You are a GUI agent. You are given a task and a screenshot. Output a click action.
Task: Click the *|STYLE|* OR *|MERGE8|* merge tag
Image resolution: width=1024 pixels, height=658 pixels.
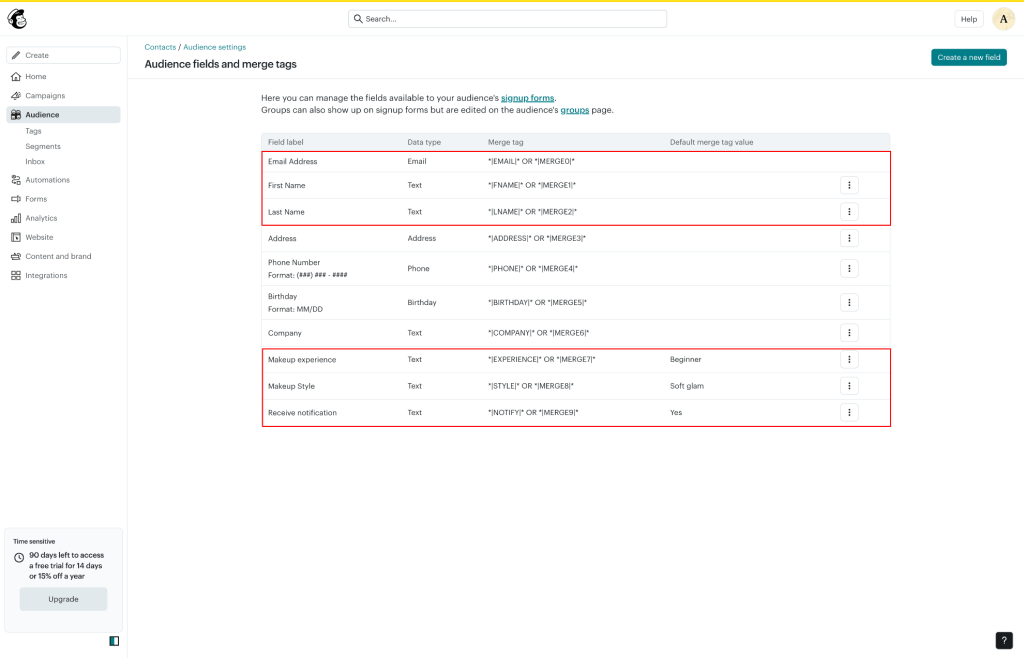pyautogui.click(x=531, y=386)
